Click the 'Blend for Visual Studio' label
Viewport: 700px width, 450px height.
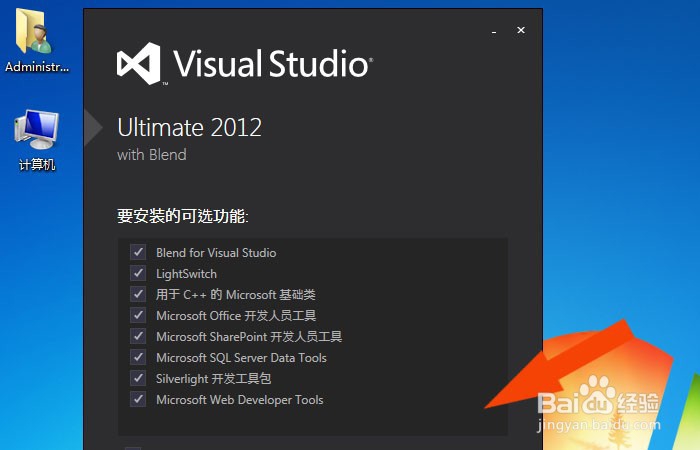pyautogui.click(x=216, y=253)
